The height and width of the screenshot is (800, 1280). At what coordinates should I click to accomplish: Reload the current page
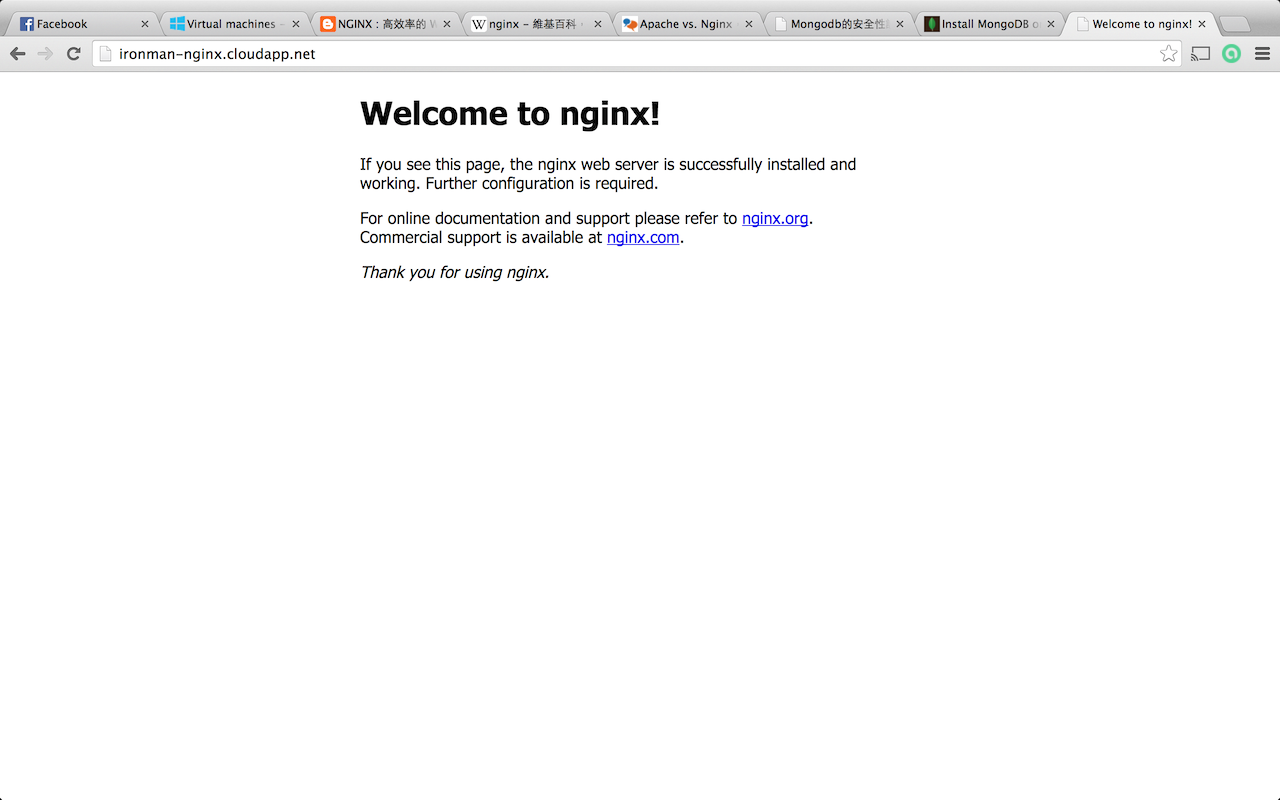[73, 54]
